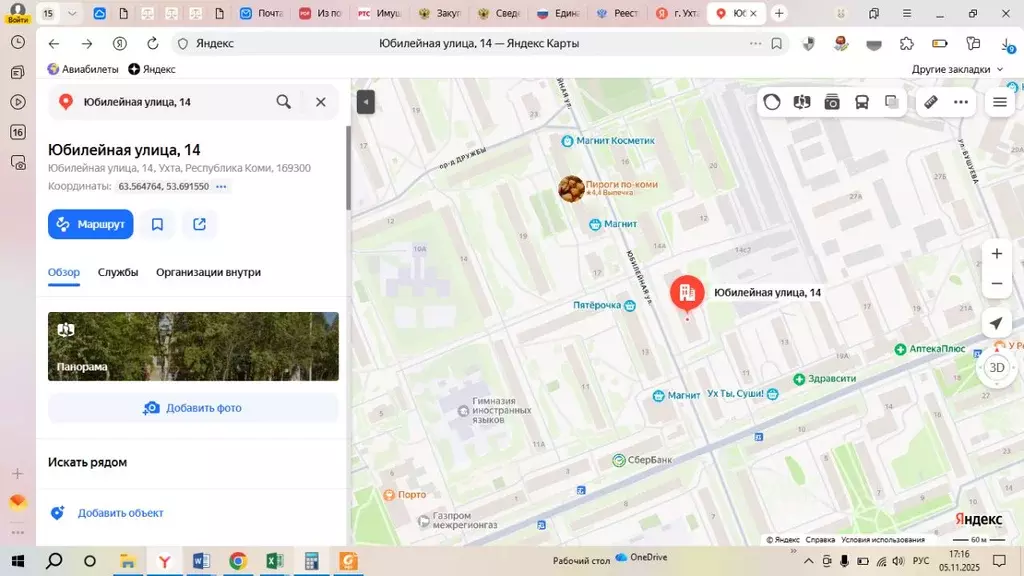Screen dimensions: 1024x576
Task: Zoom in the map with the plus button
Action: (996, 254)
